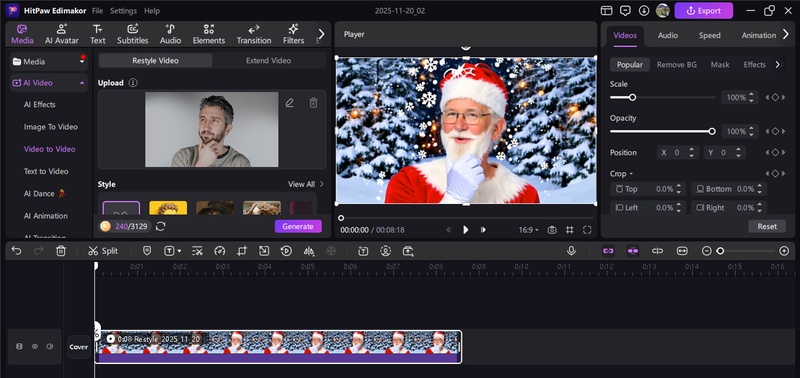The height and width of the screenshot is (378, 800).
Task: Open the Settings menu
Action: (123, 11)
